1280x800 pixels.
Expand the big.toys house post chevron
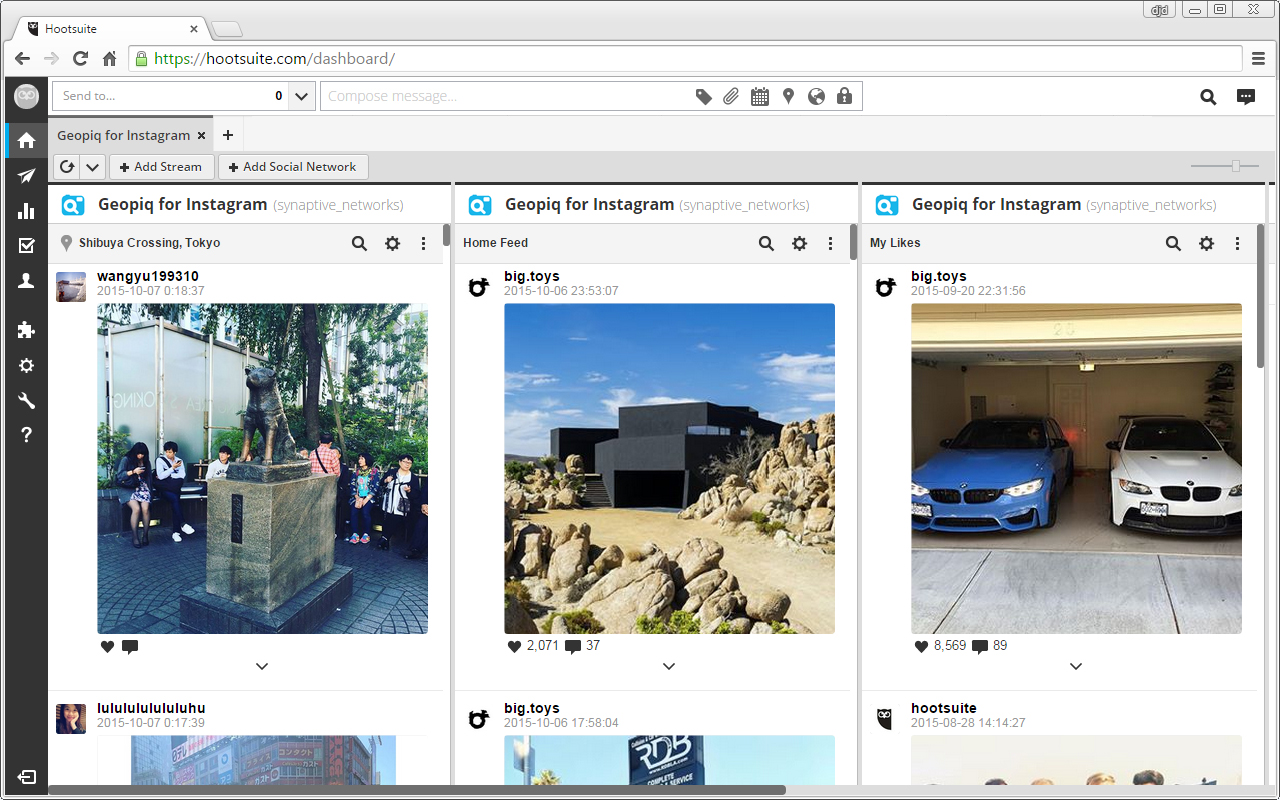669,666
